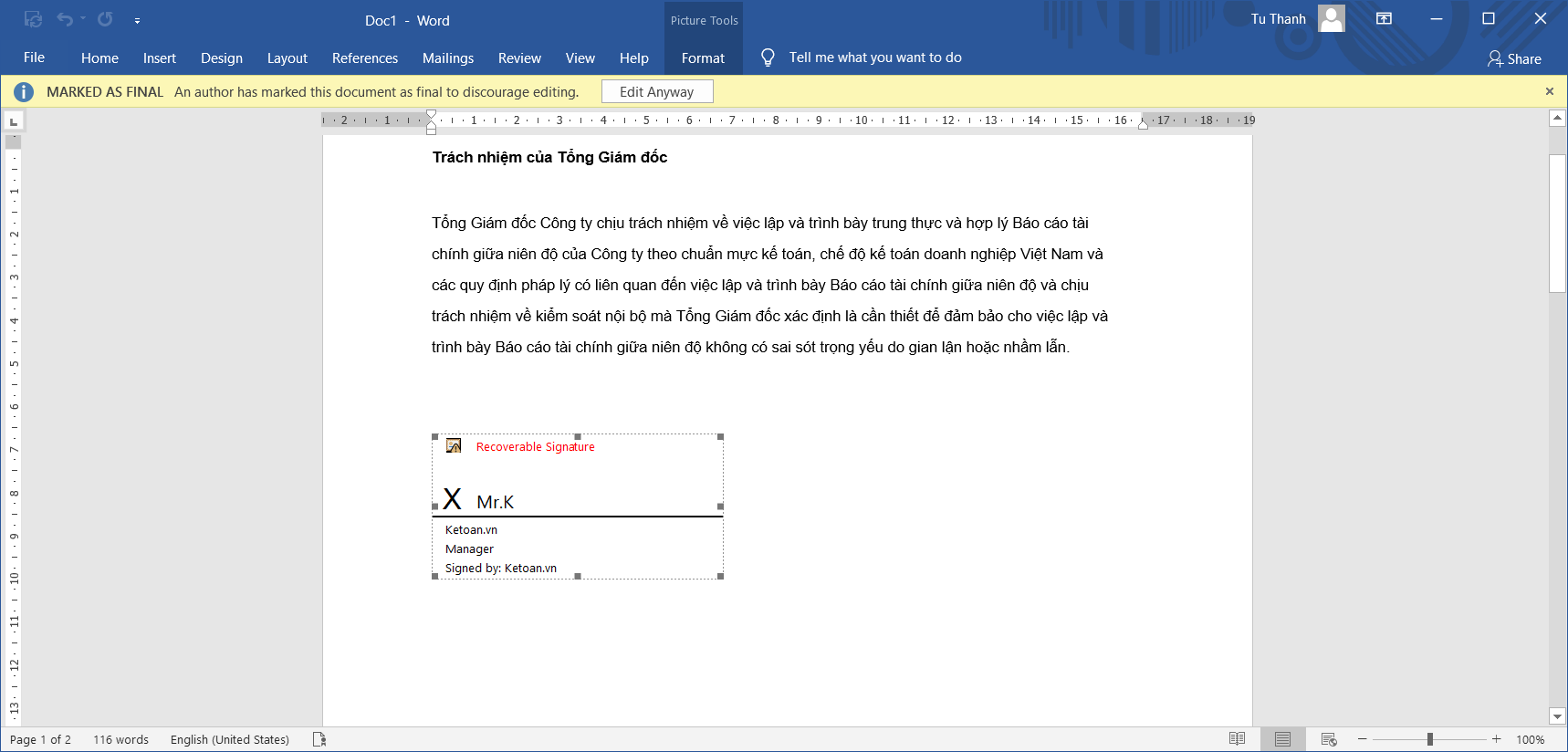Click the line starting 'trình bày Báo cáo tài chính'

click(x=750, y=347)
